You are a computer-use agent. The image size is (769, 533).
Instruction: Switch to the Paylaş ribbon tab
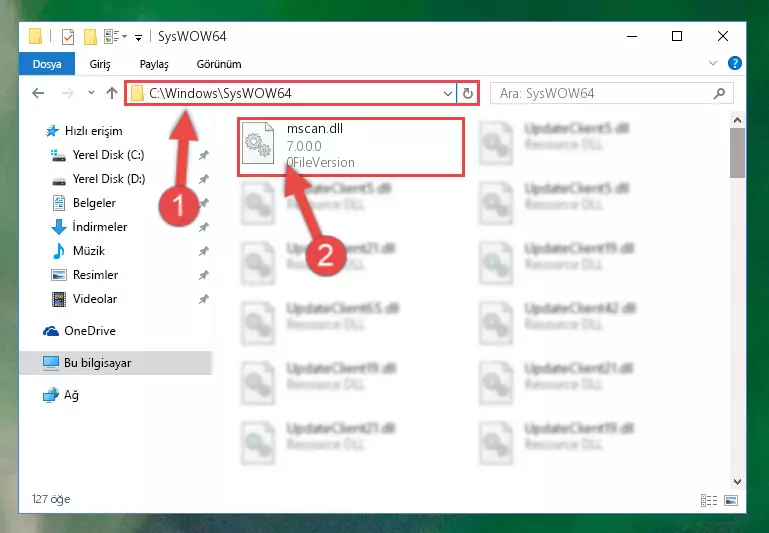click(x=154, y=64)
